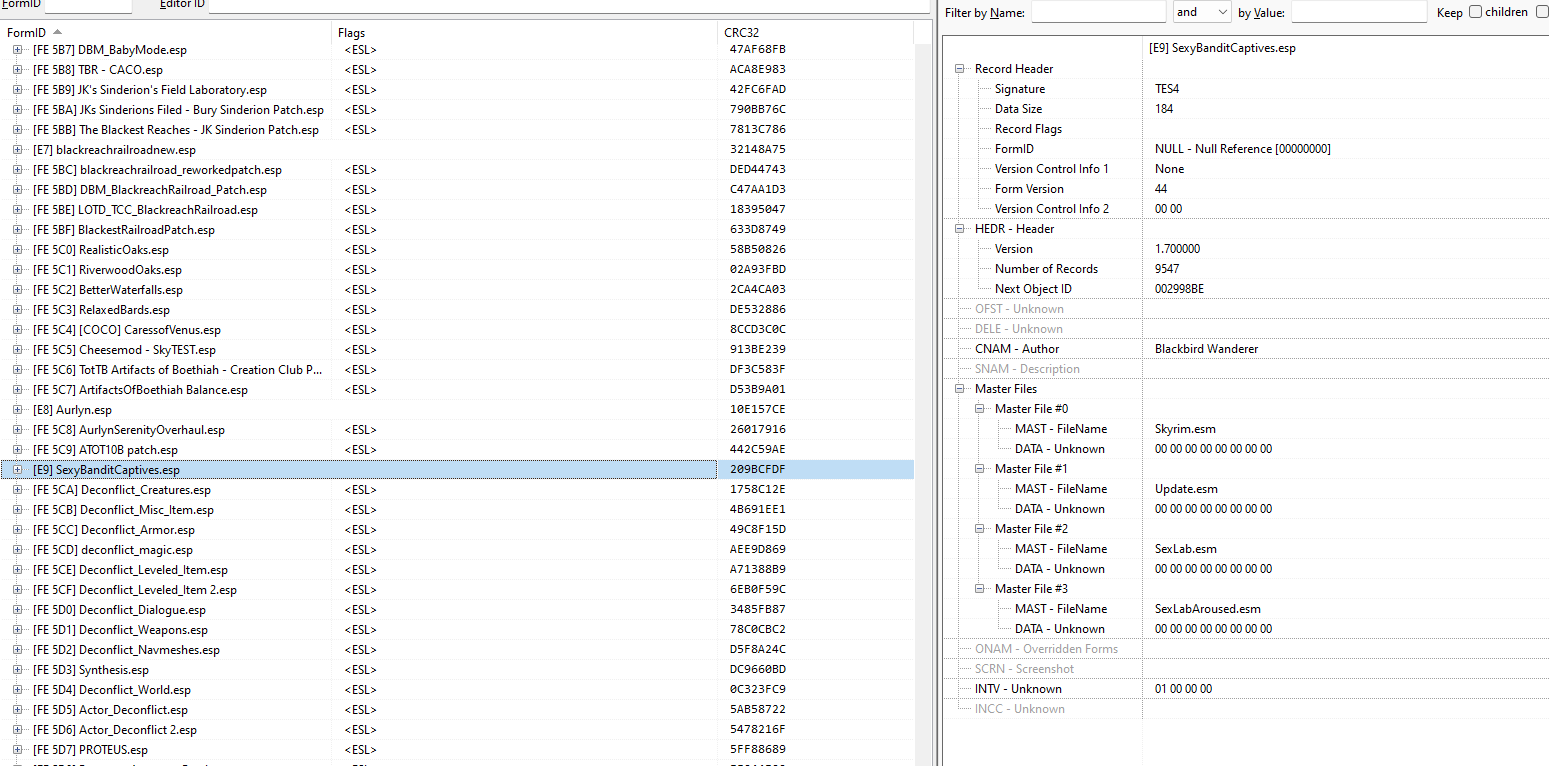
Task: Click the Blackbird Wanderer author value
Action: pyautogui.click(x=1206, y=349)
